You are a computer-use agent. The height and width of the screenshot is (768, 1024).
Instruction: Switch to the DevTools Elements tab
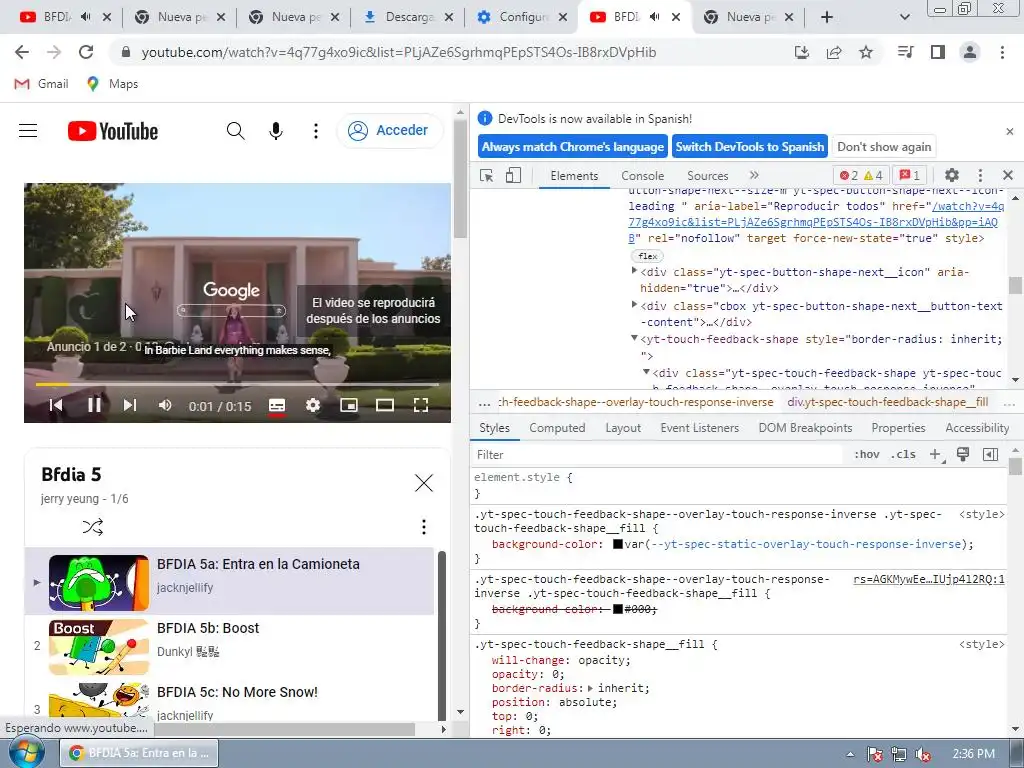tap(574, 176)
